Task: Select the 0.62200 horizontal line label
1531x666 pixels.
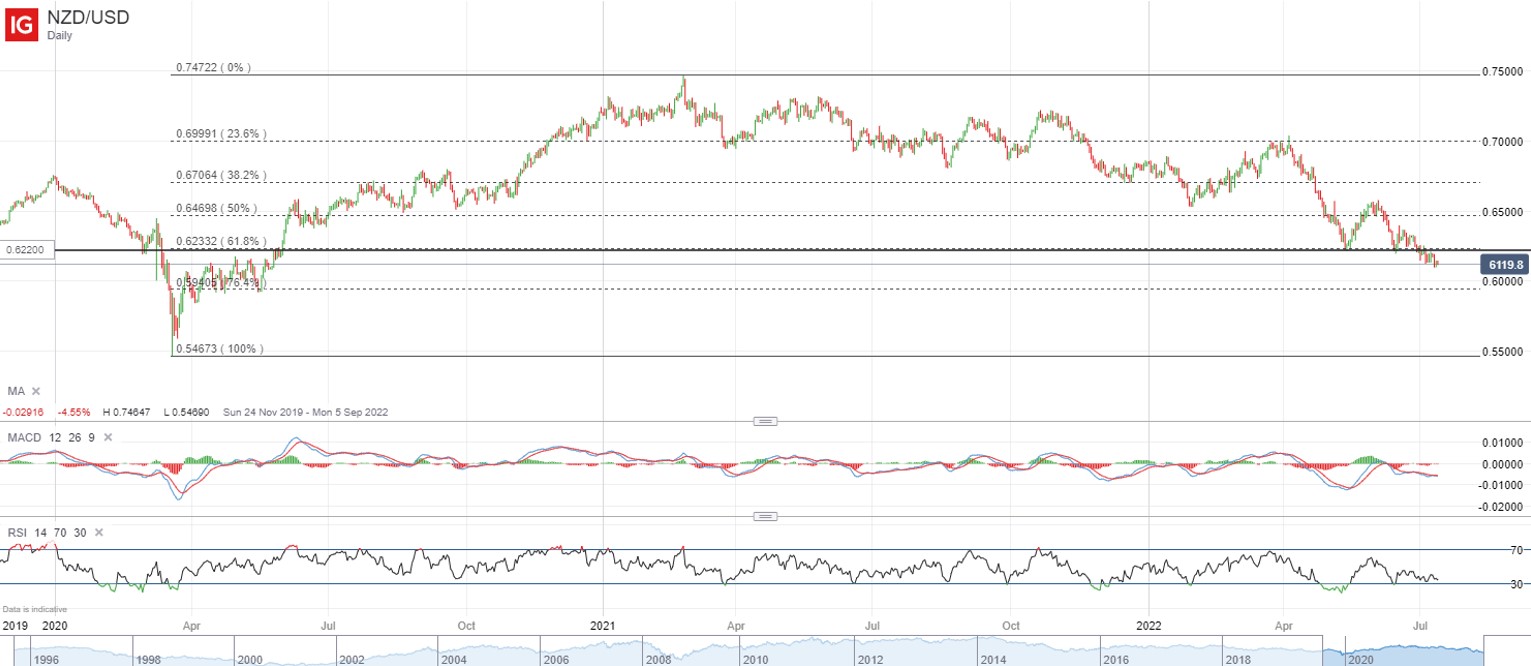Action: click(x=27, y=250)
